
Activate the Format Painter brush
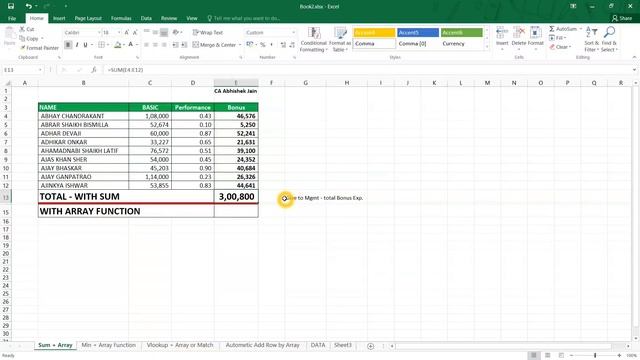click(x=22, y=48)
